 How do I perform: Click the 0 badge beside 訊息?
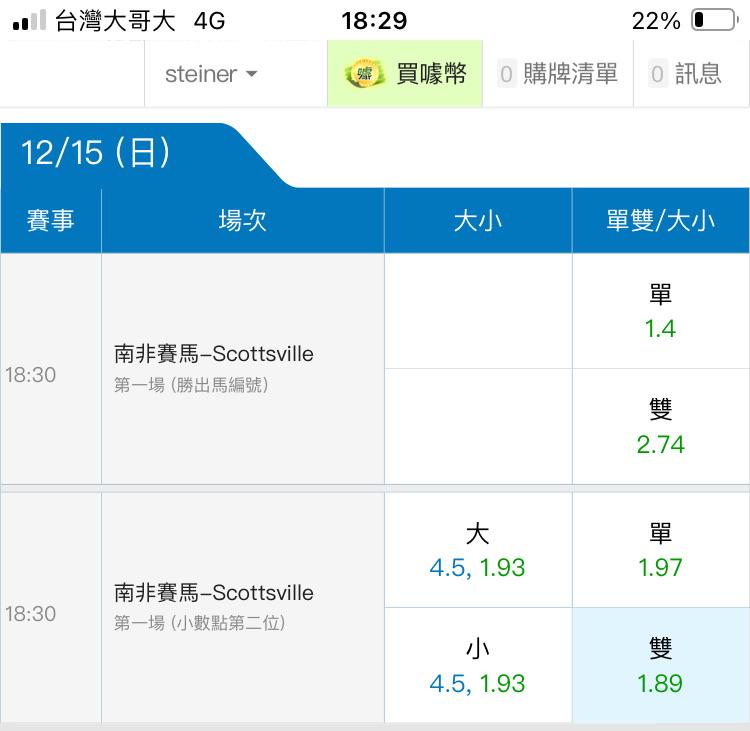tap(657, 74)
